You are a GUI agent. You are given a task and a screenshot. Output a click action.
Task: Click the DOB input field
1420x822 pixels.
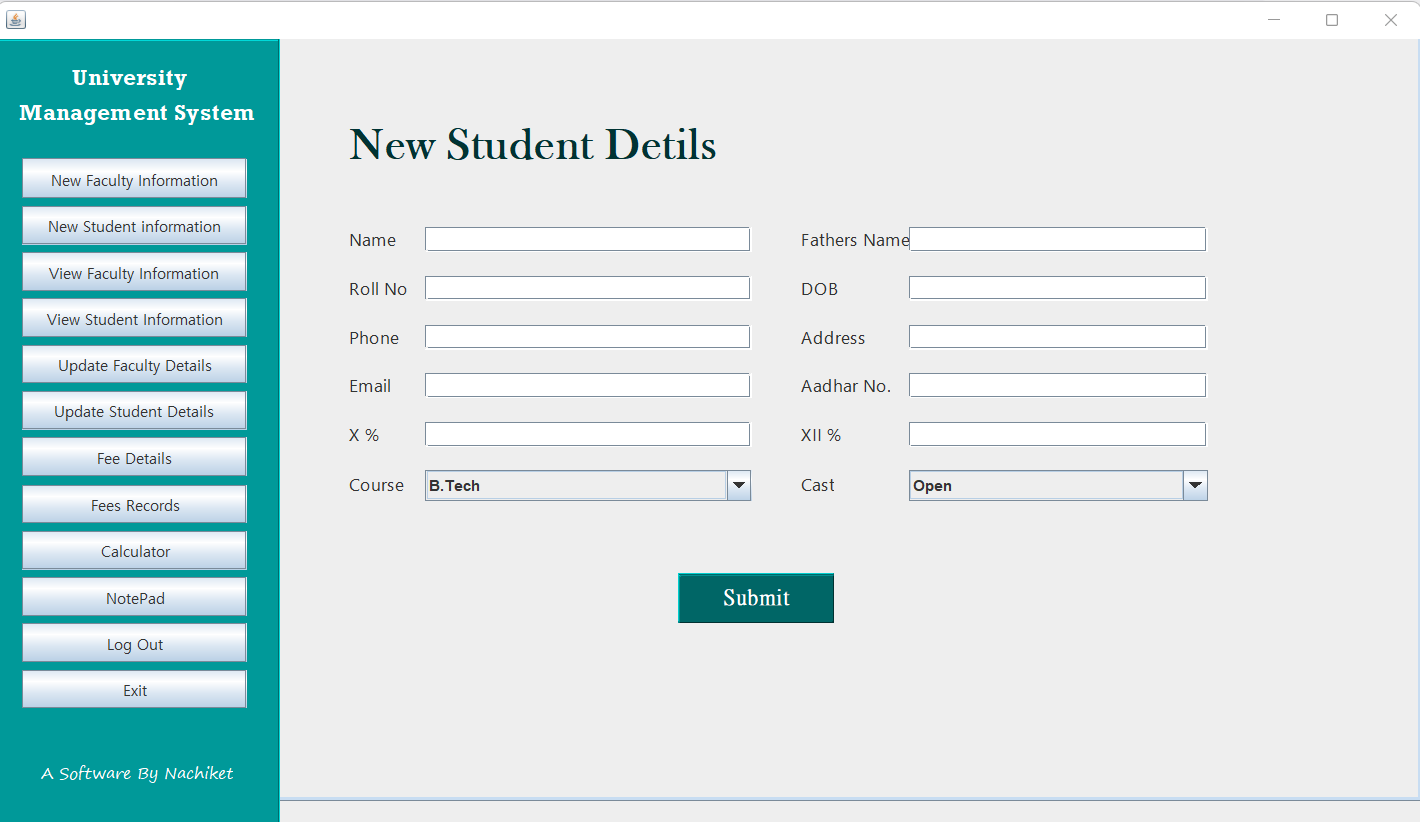1056,287
